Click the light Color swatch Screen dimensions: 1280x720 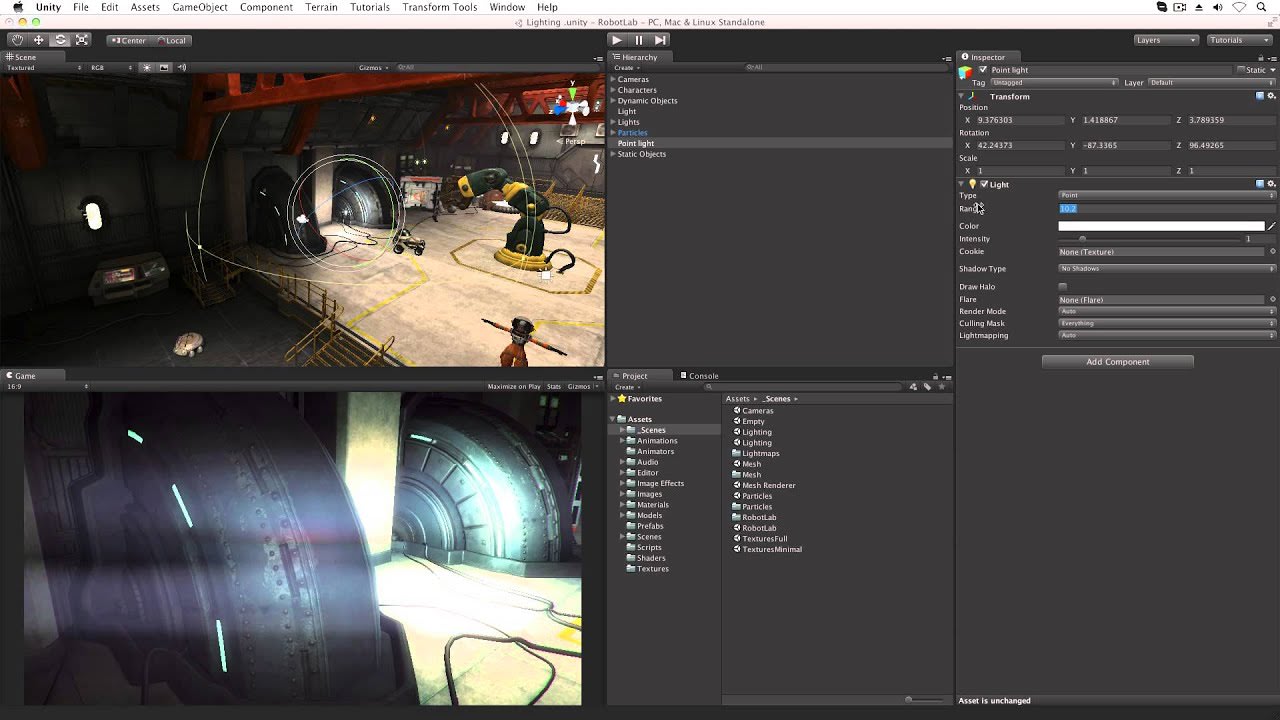(x=1161, y=226)
